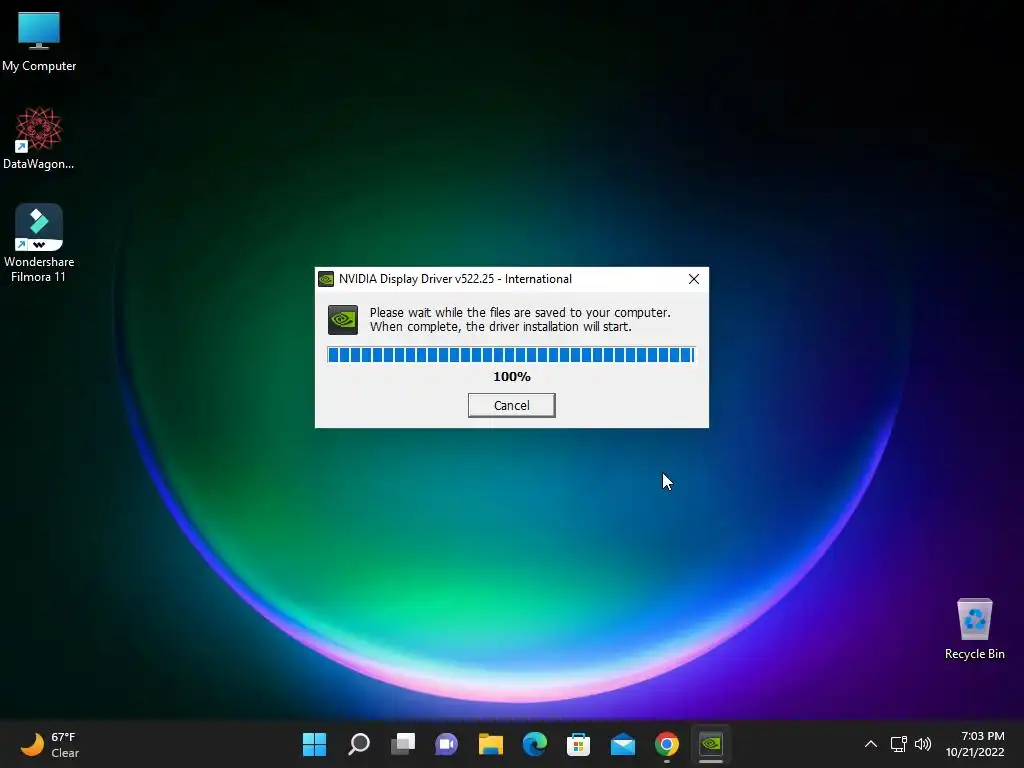The height and width of the screenshot is (768, 1024).
Task: Select the Wondershare Filmora 11 shortcut
Action: [39, 243]
